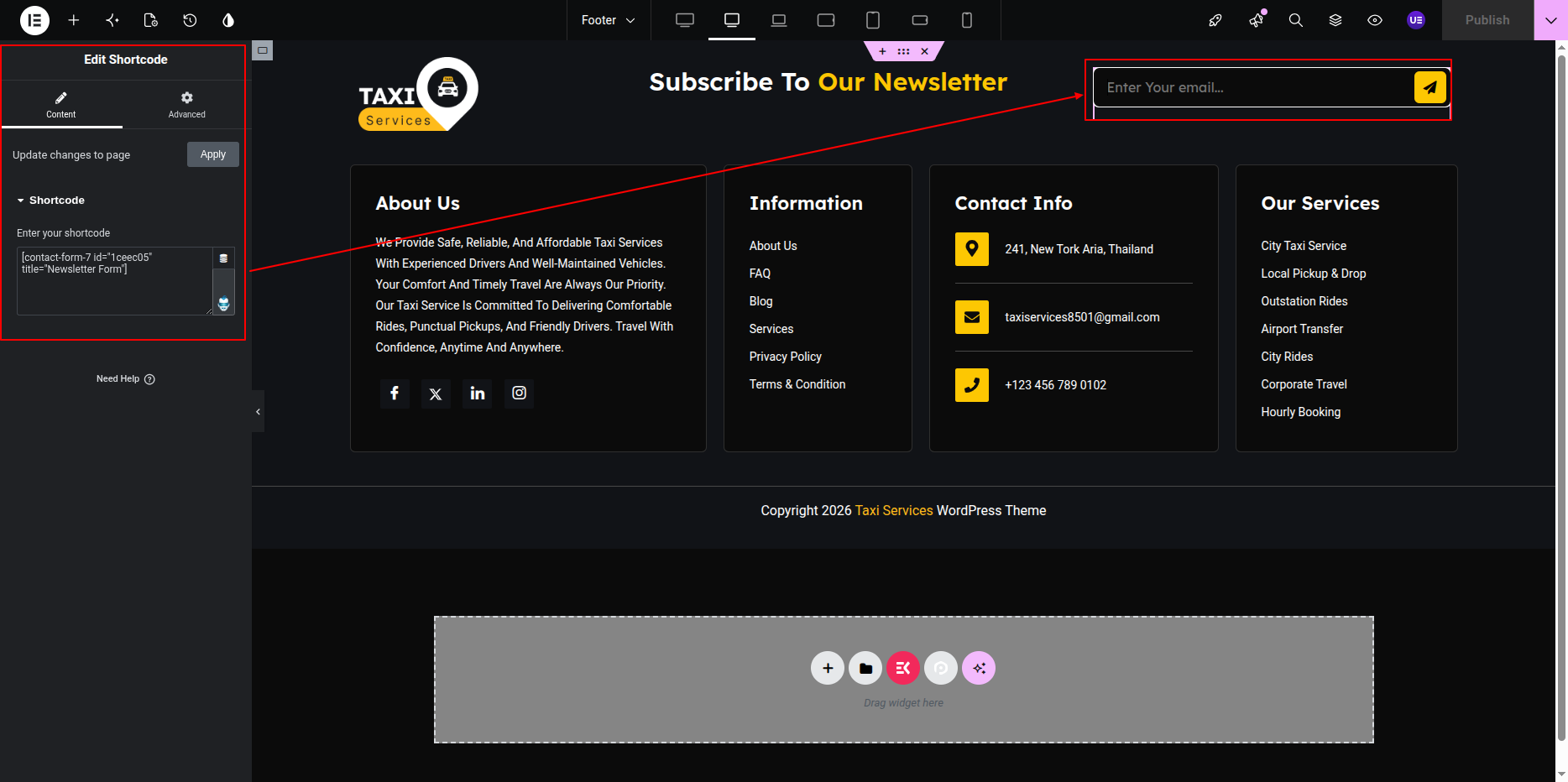The height and width of the screenshot is (782, 1568).
Task: Switch to the Advanced tab
Action: tap(186, 105)
